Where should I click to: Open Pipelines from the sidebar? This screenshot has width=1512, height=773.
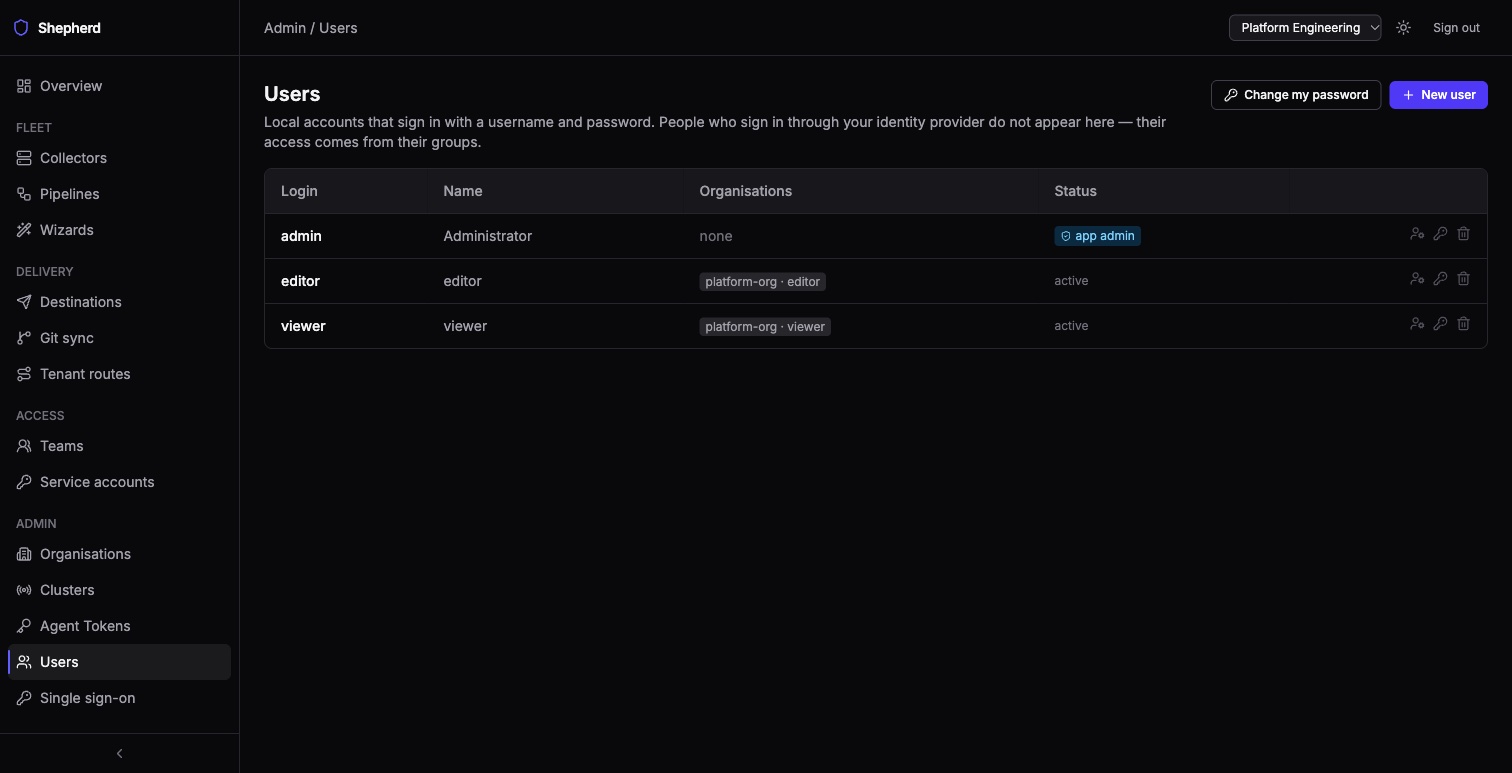point(119,194)
